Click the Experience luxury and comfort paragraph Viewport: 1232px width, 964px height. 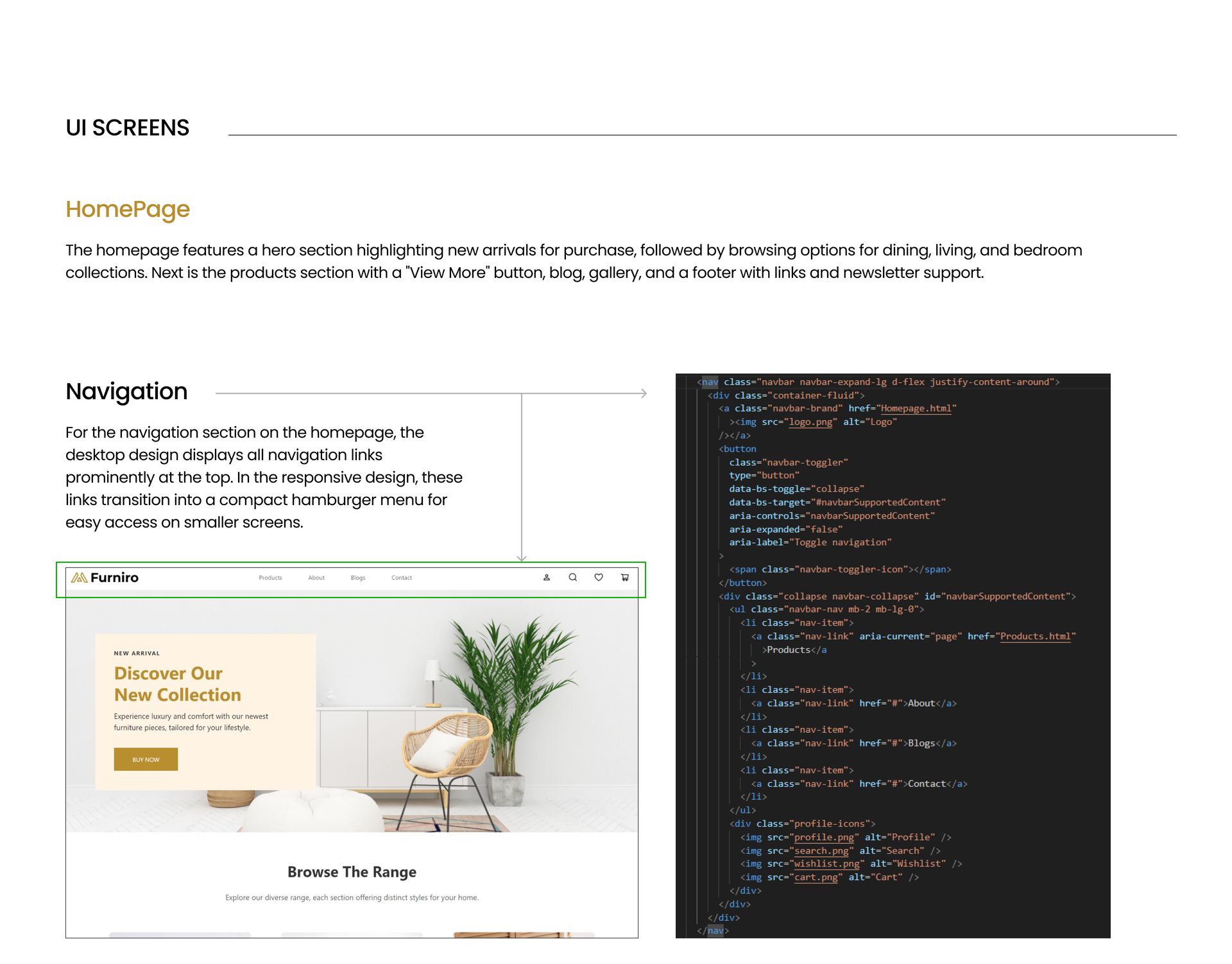pyautogui.click(x=191, y=722)
